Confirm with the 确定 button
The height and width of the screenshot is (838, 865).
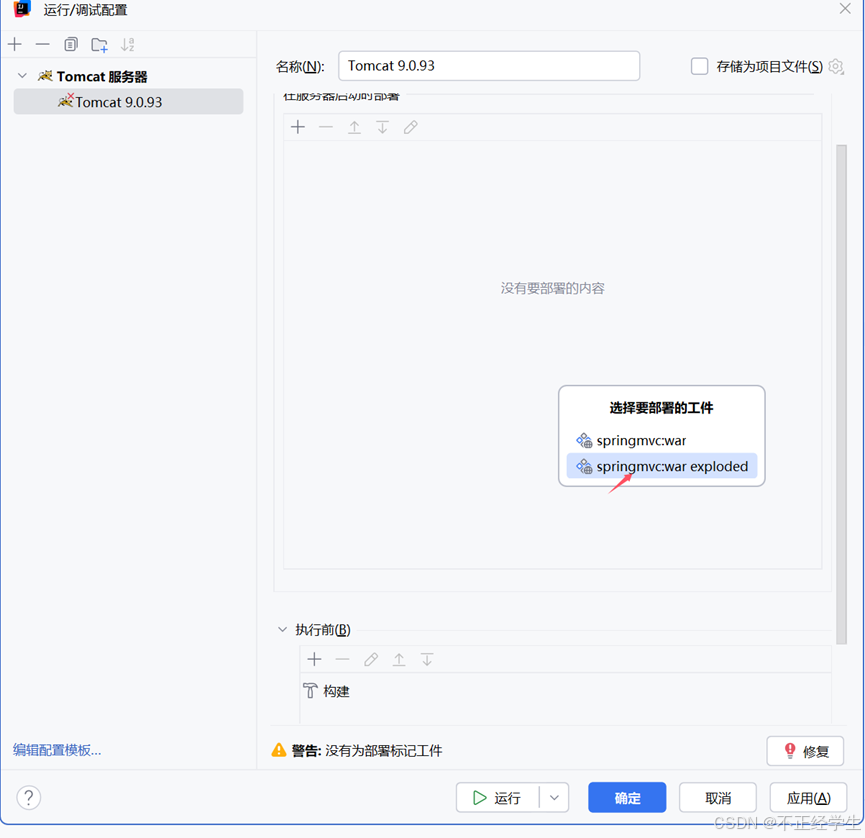click(627, 798)
